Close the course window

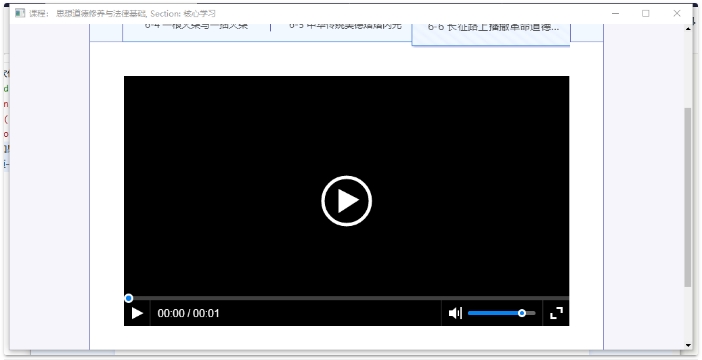(x=677, y=13)
